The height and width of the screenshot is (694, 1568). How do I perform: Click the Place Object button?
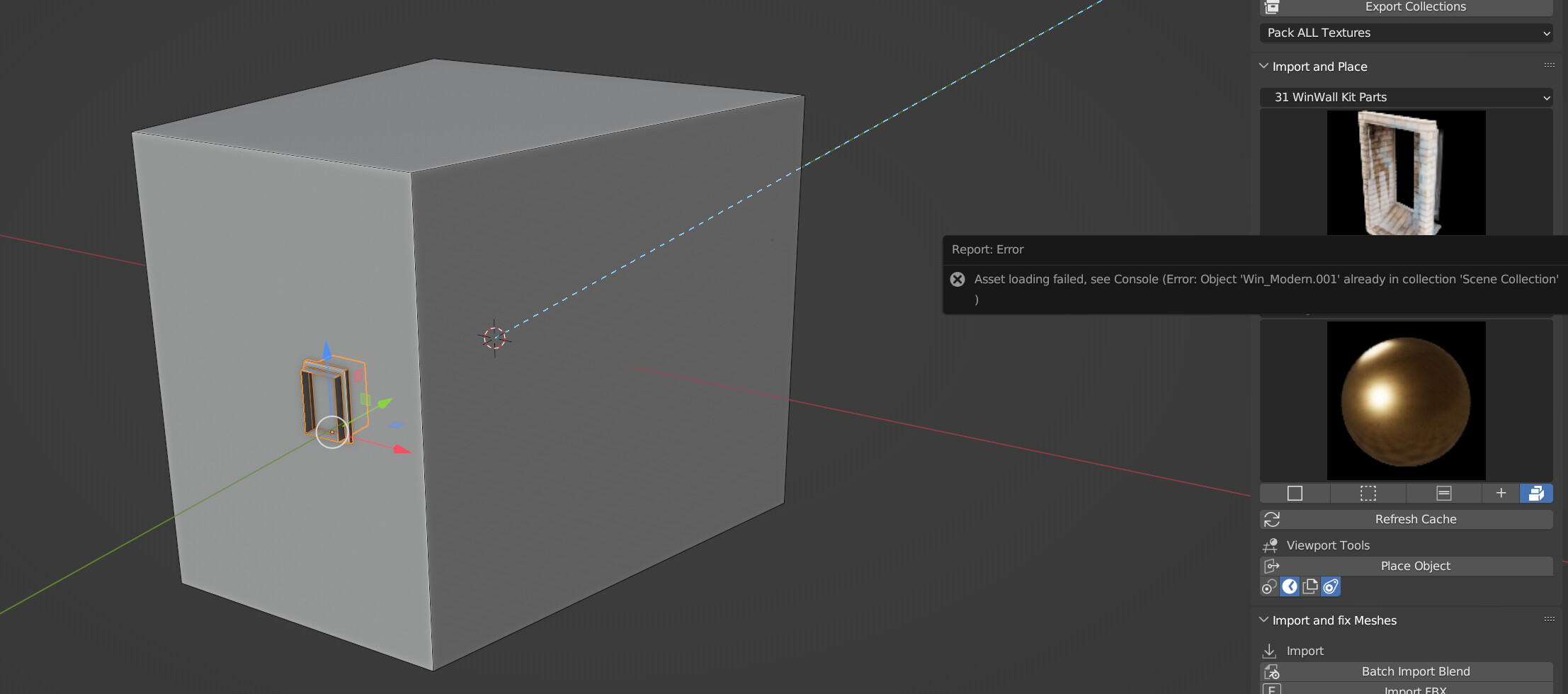[1406, 566]
